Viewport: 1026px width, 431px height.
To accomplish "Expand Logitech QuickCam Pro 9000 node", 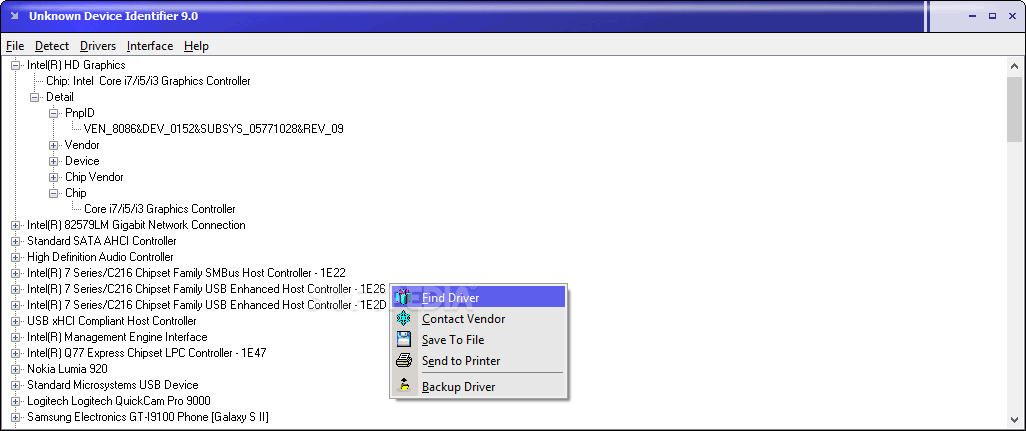I will point(16,402).
